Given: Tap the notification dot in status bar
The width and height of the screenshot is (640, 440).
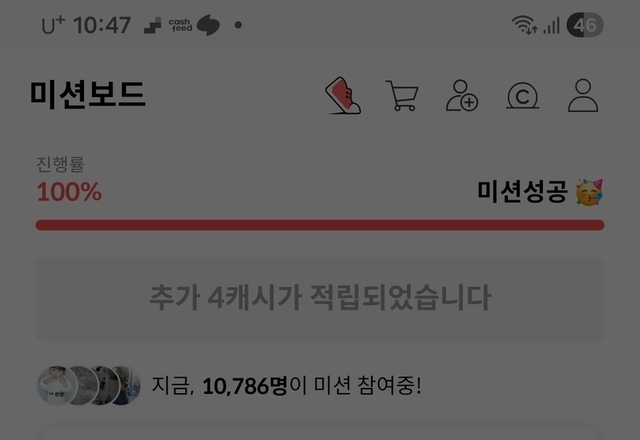Looking at the screenshot, I should (238, 25).
